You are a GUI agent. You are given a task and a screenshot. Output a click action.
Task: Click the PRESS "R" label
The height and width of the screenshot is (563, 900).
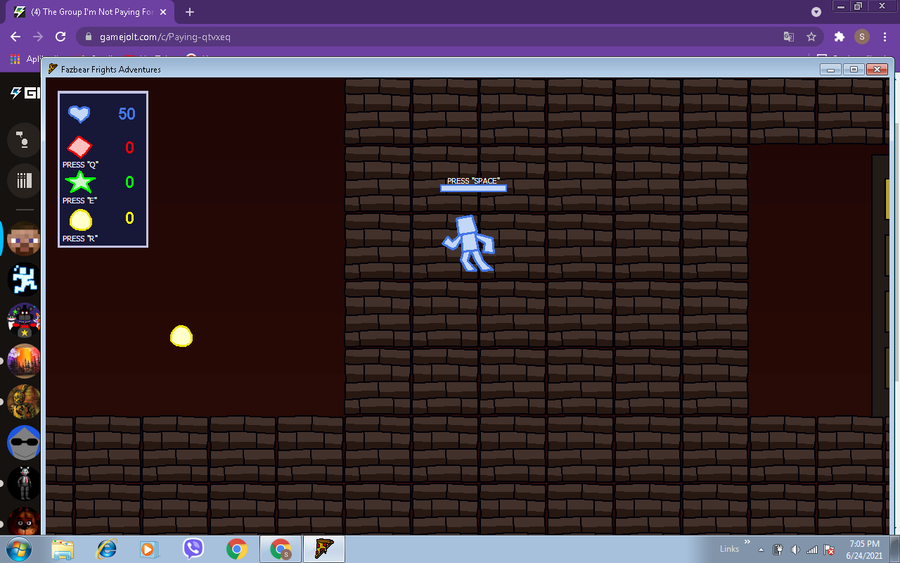(x=80, y=239)
